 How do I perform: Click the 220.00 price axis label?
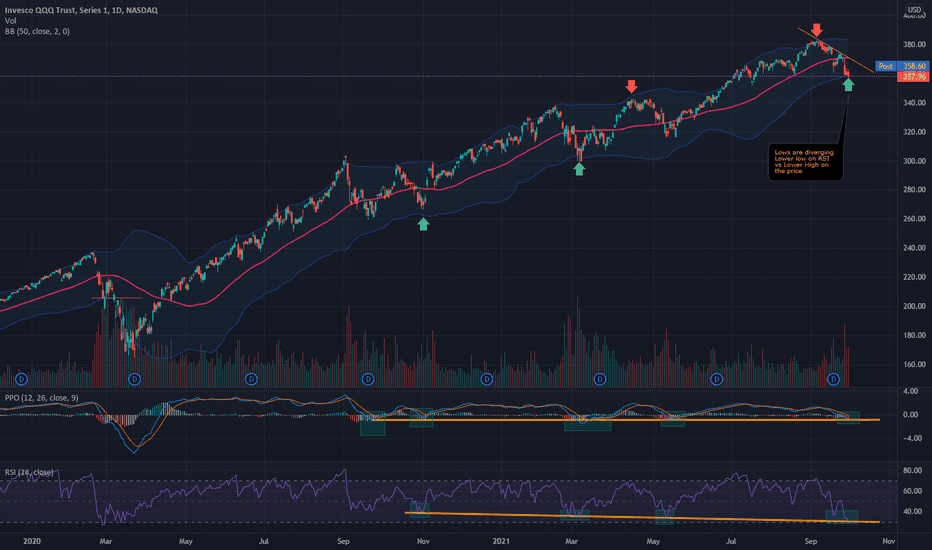914,277
